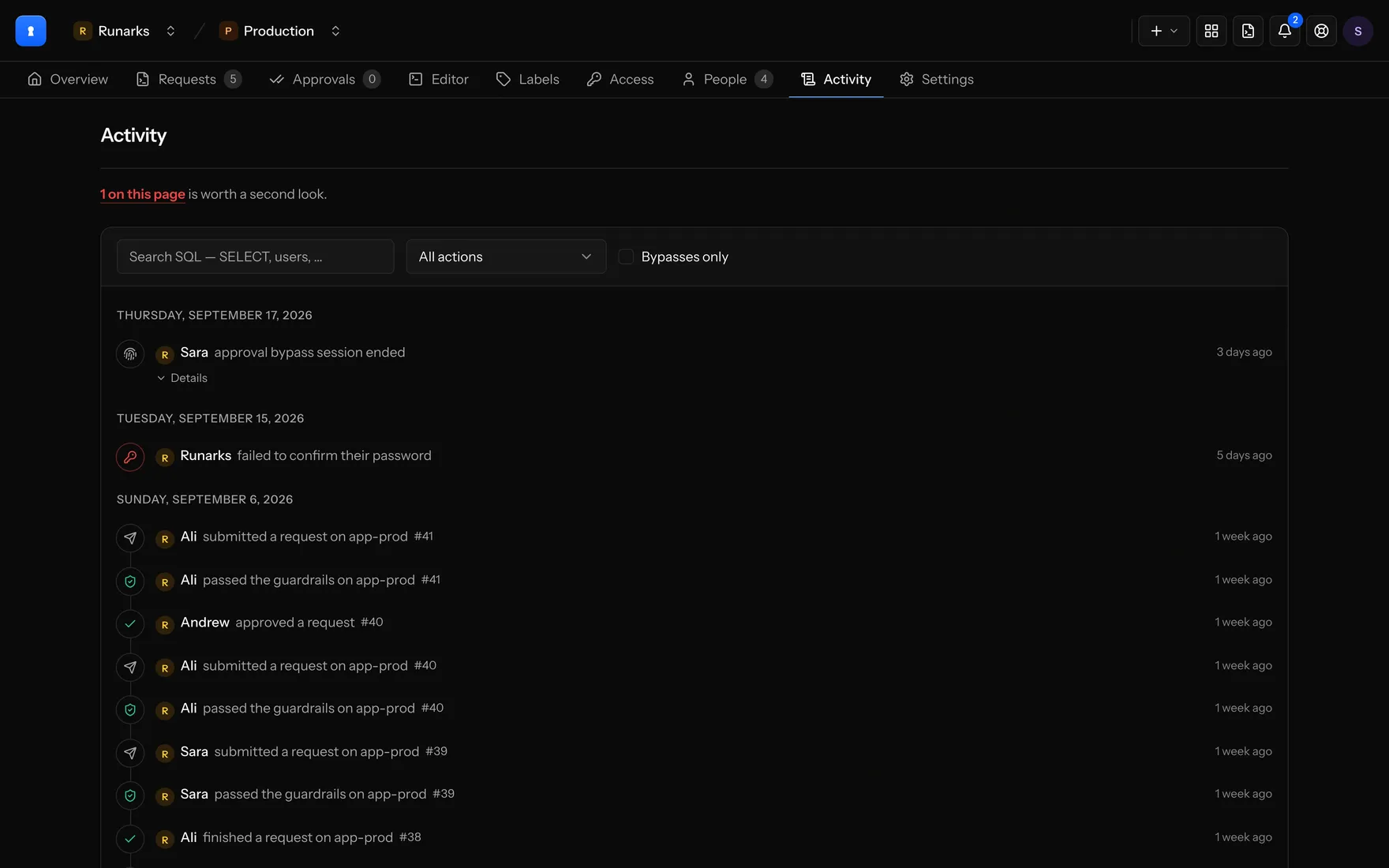Viewport: 1389px width, 868px height.
Task: Click the Activity tab
Action: (836, 79)
